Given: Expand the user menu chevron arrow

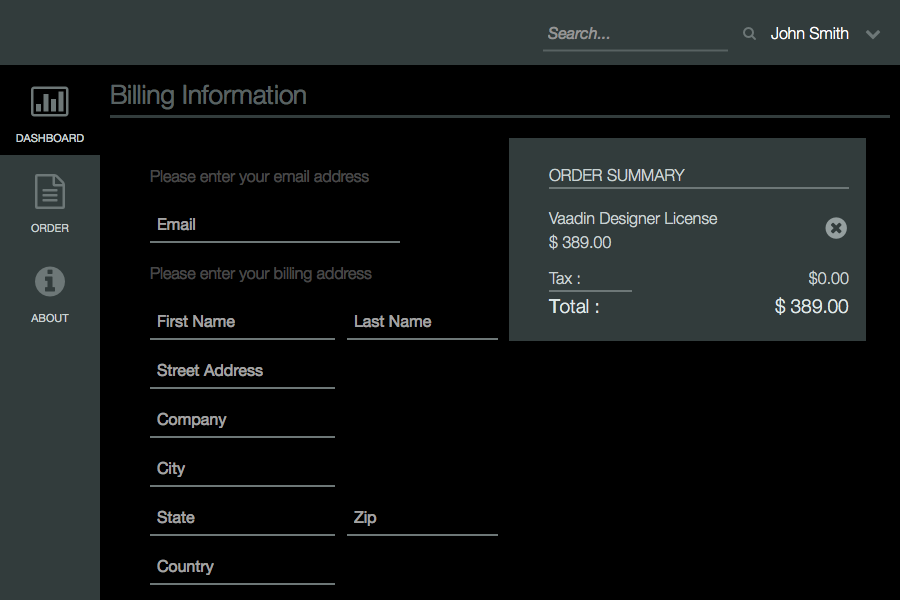Looking at the screenshot, I should (x=873, y=34).
